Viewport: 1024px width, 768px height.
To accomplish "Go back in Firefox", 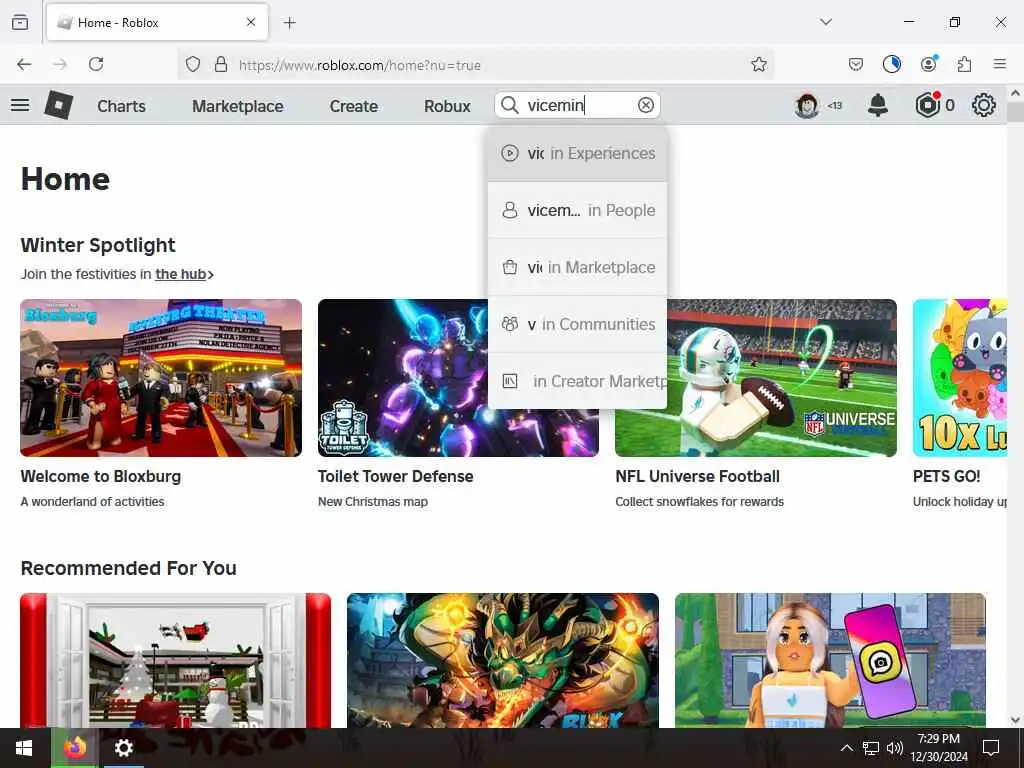I will pos(24,64).
